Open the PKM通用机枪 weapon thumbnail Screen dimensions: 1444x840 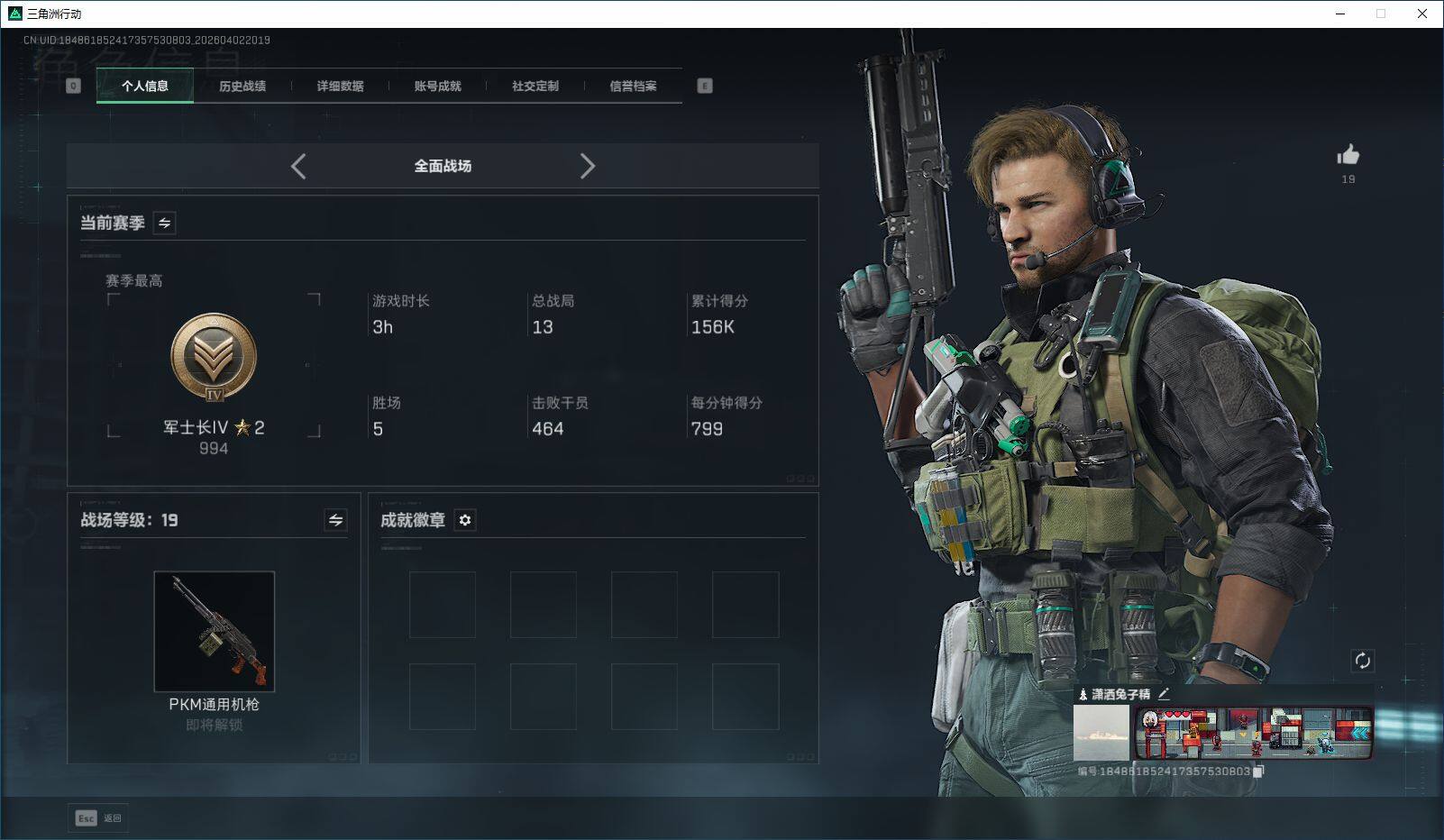pyautogui.click(x=215, y=631)
